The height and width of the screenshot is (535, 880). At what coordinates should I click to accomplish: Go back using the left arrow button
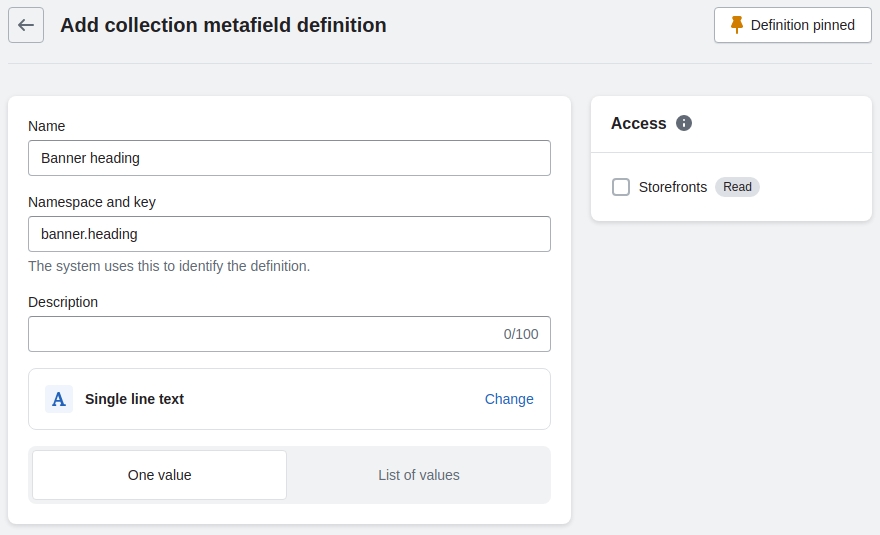tap(26, 25)
